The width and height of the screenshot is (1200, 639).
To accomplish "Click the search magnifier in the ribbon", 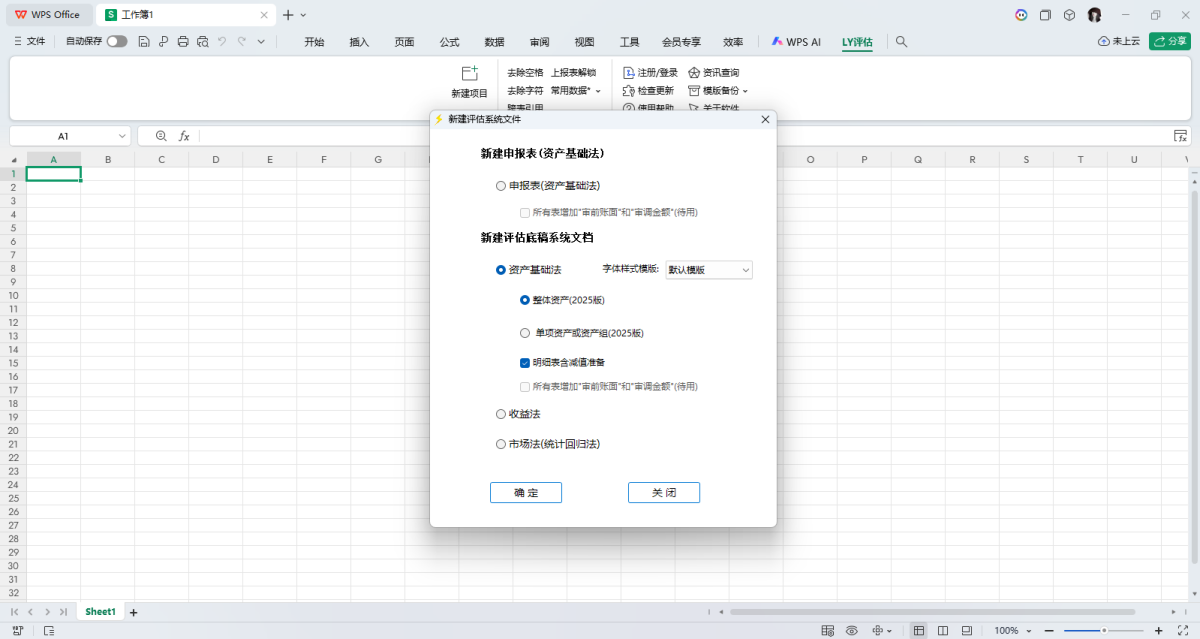I will coord(899,42).
